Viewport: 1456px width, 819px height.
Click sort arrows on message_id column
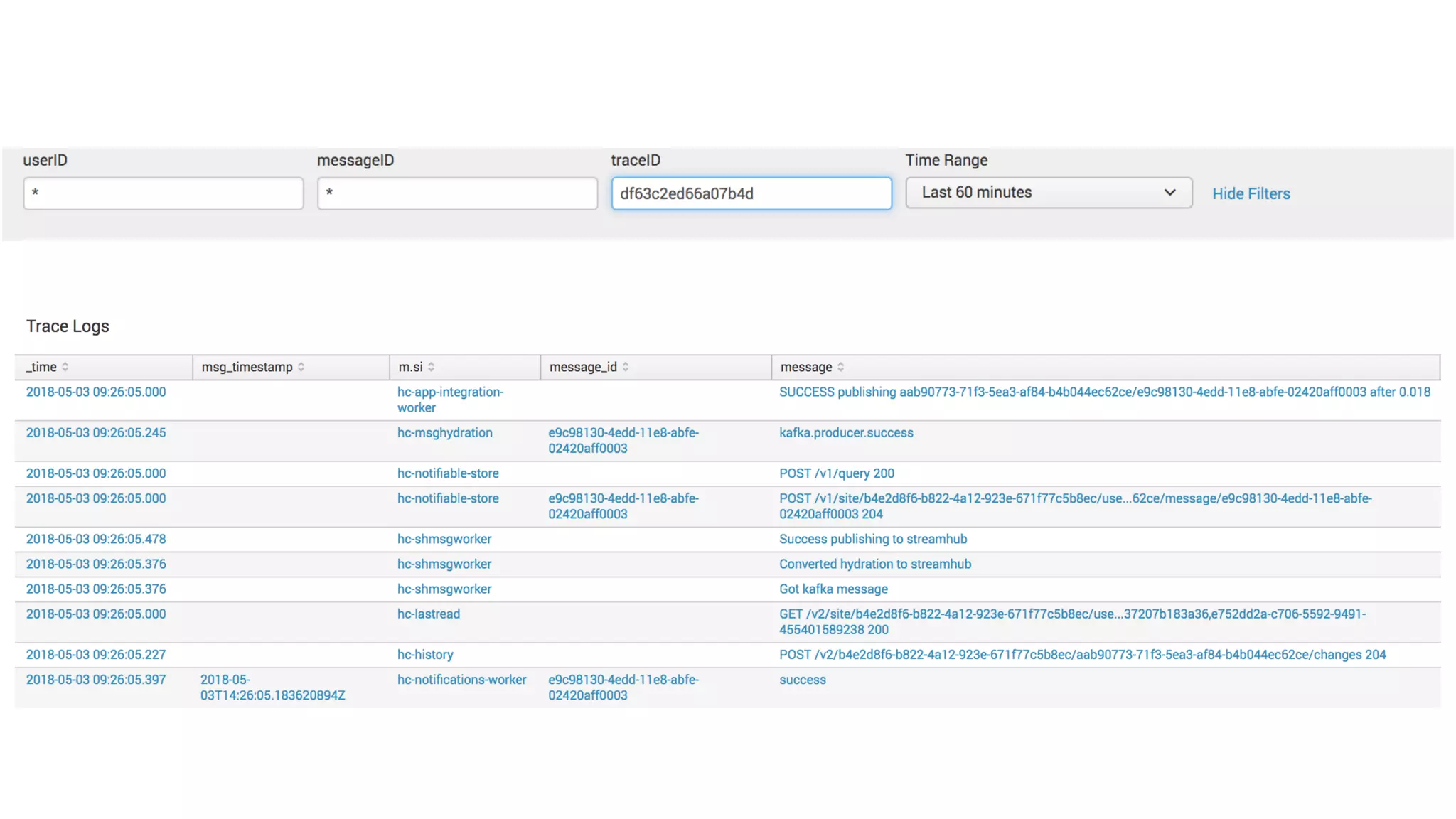626,367
